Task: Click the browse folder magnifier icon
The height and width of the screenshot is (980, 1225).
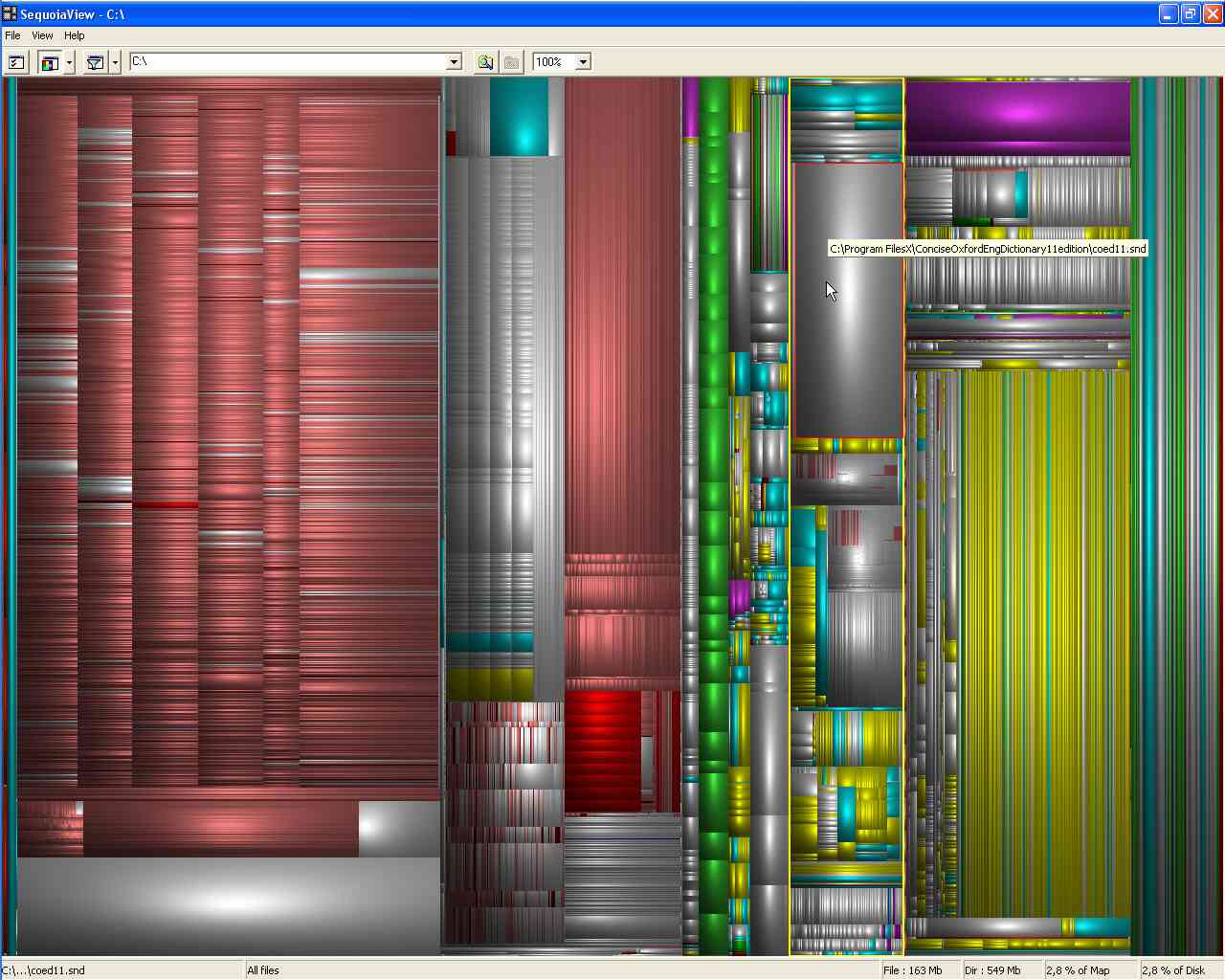Action: pos(485,62)
